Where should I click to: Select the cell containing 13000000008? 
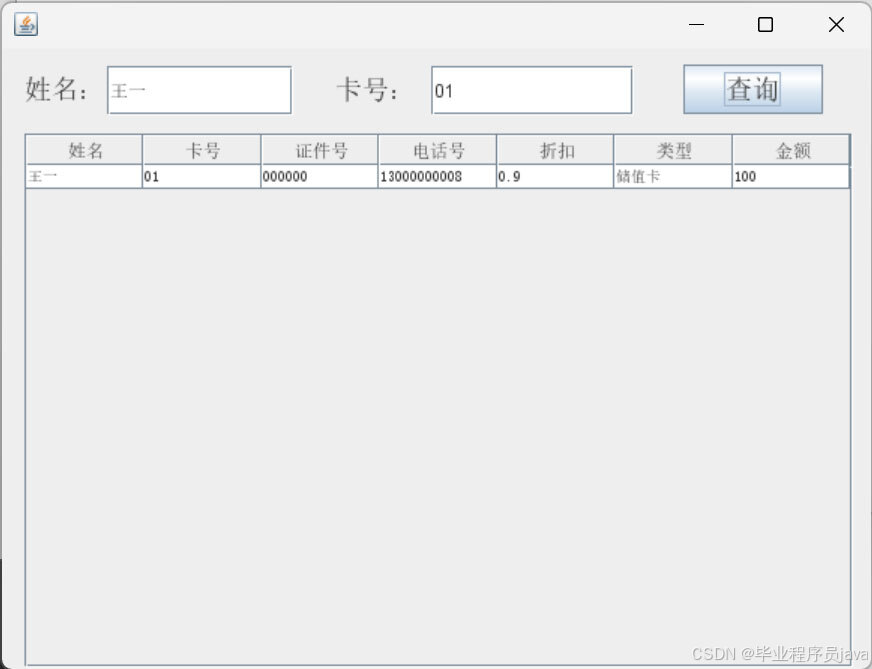point(436,176)
